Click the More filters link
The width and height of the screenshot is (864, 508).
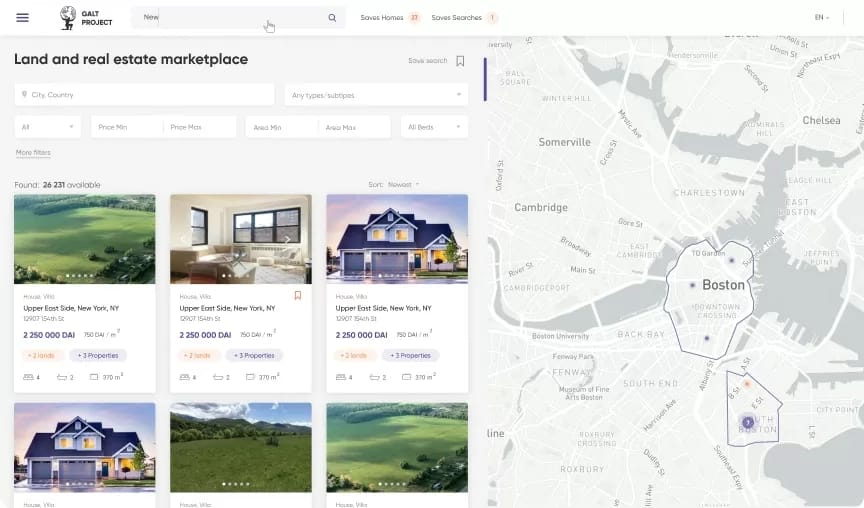pos(33,153)
